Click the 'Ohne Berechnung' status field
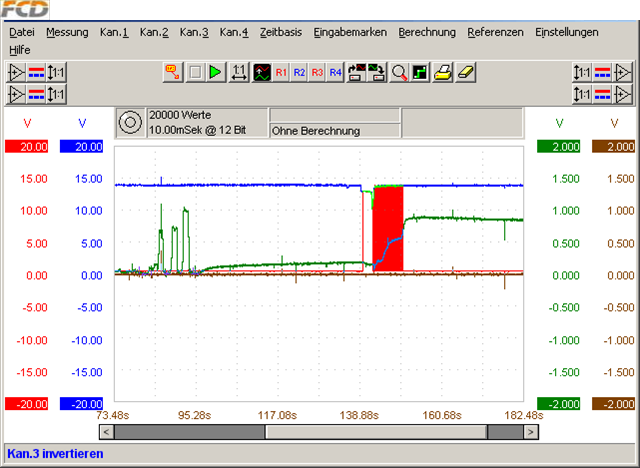 (x=333, y=130)
